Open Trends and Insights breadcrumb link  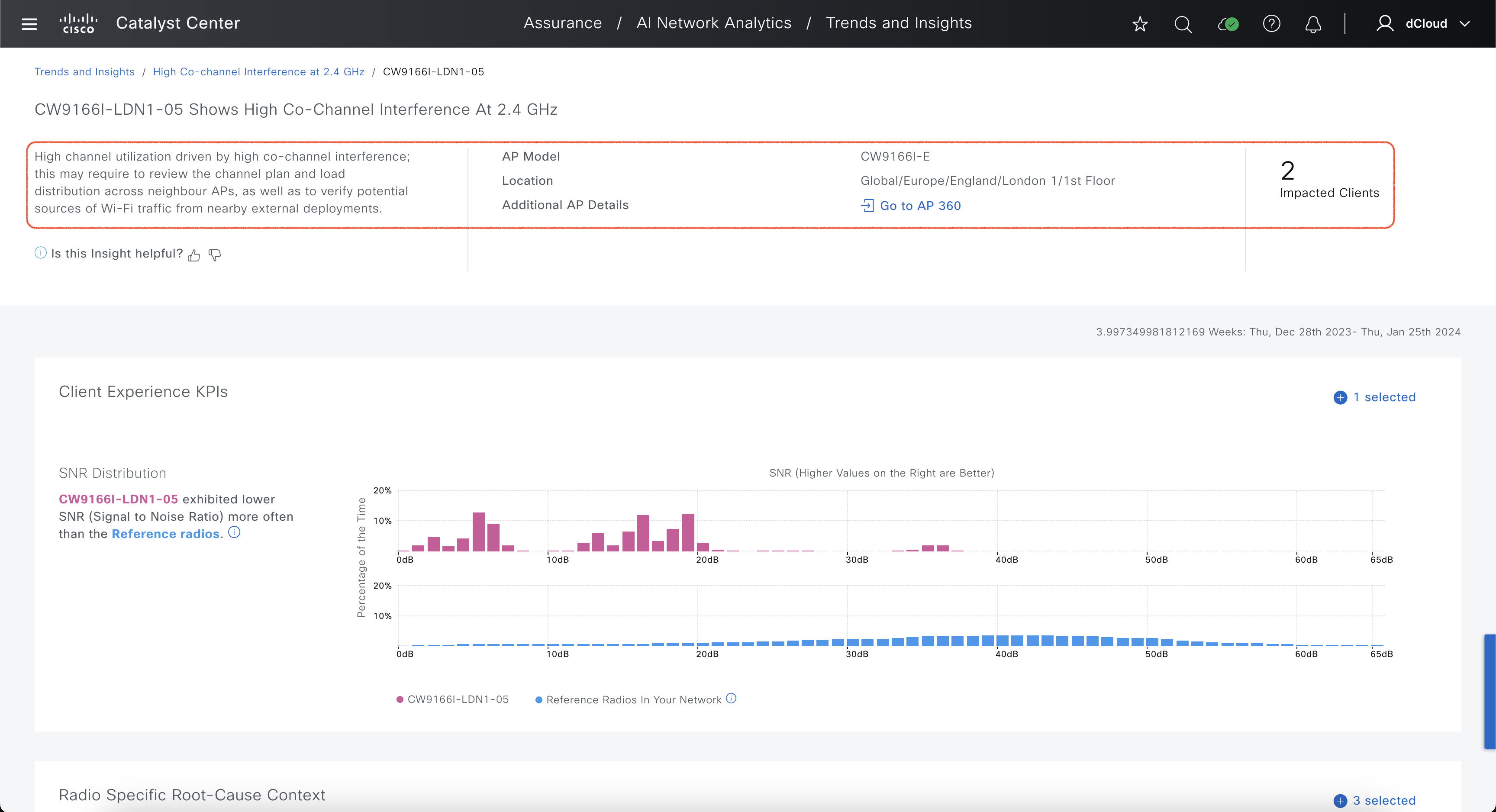[84, 71]
